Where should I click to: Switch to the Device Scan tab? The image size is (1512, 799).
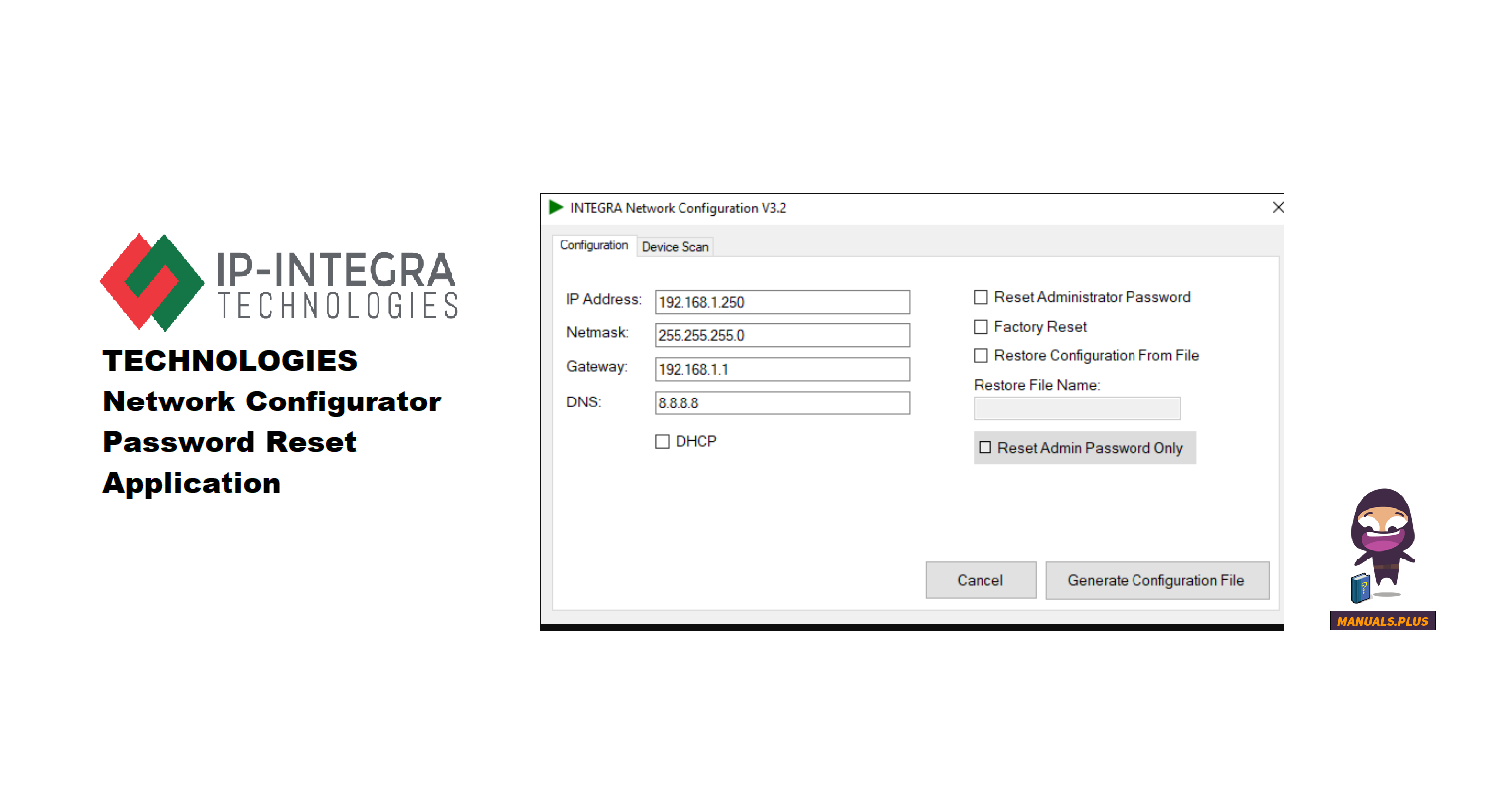(x=676, y=246)
